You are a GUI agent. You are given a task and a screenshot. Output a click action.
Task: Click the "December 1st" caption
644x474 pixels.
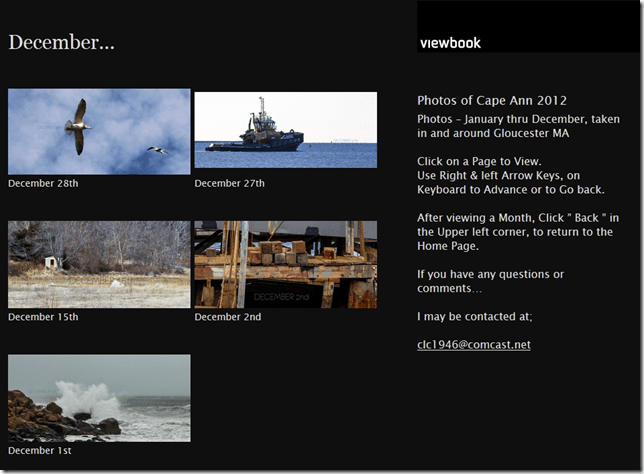pyautogui.click(x=39, y=450)
